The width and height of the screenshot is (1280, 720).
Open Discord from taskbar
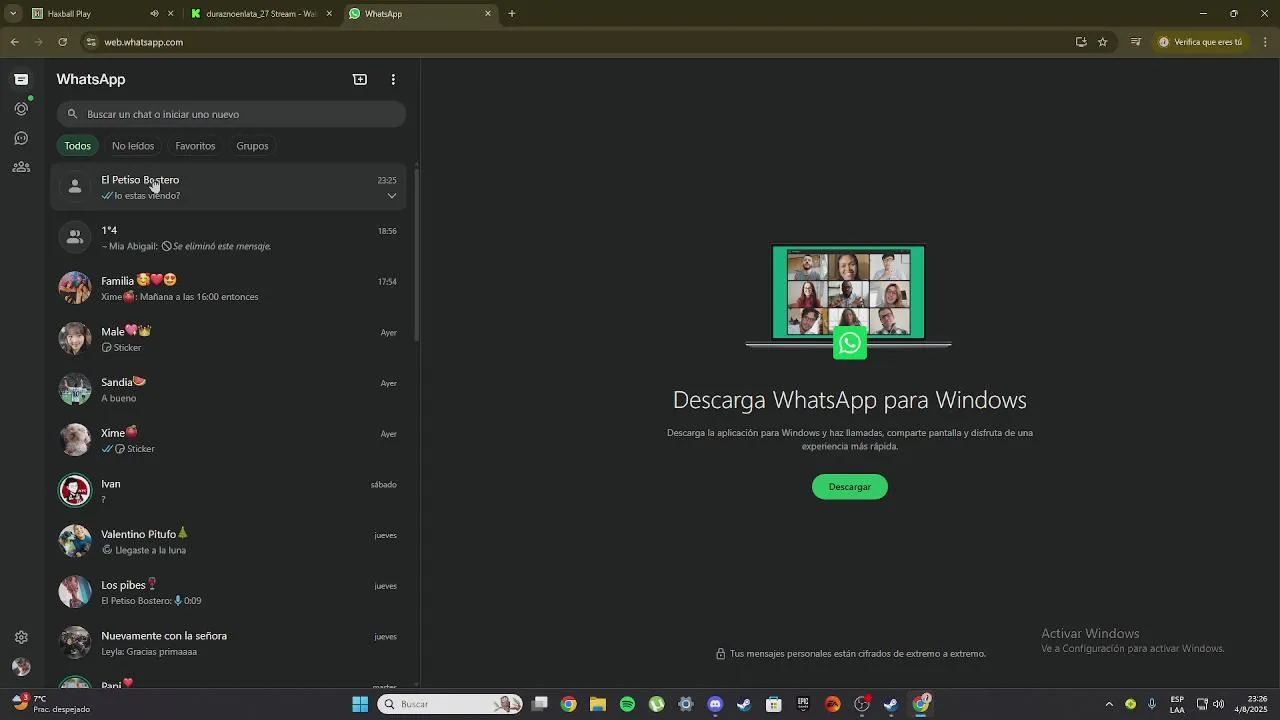(x=715, y=704)
